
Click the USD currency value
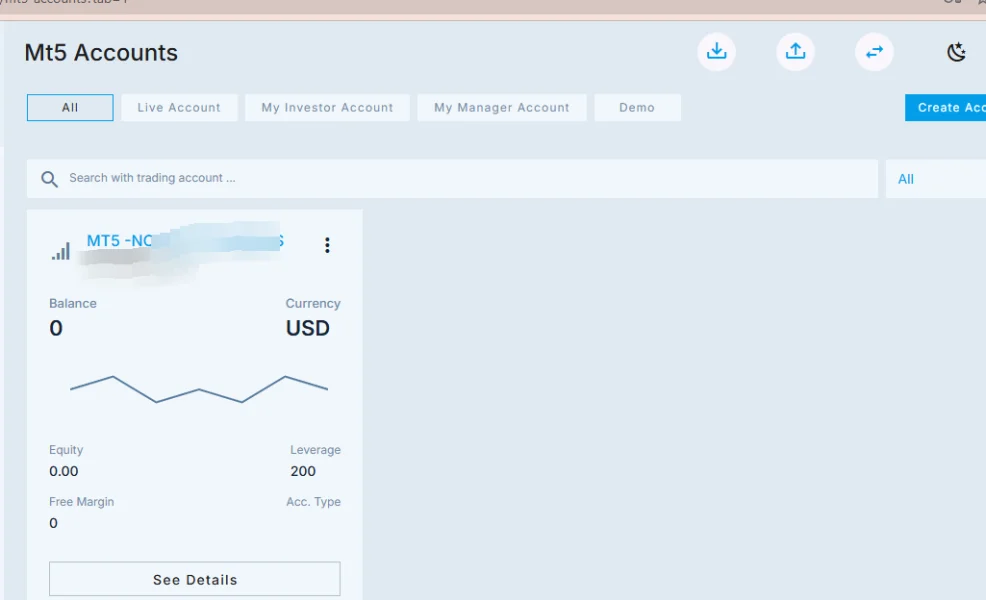point(307,328)
